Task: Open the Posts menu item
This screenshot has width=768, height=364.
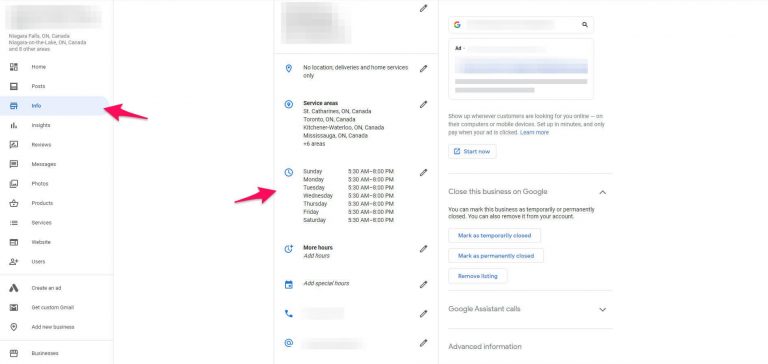Action: [x=56, y=86]
